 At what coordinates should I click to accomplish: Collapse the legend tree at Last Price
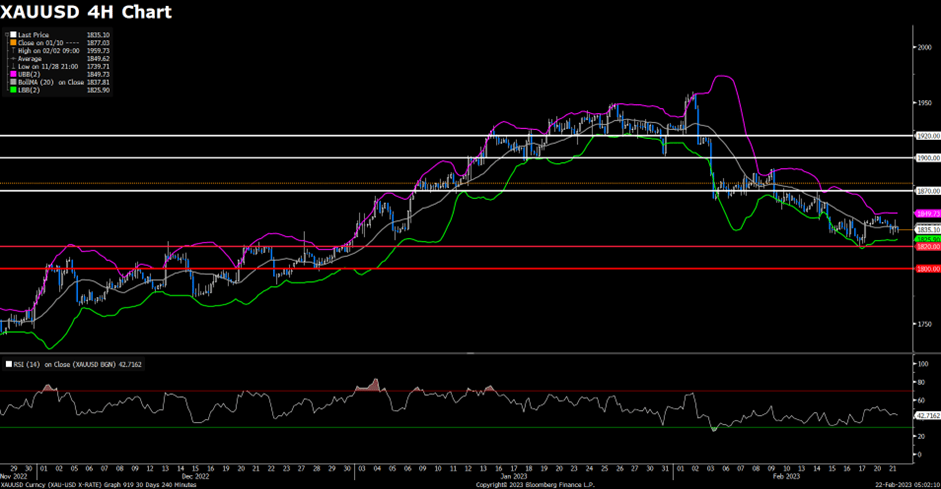tap(4, 34)
